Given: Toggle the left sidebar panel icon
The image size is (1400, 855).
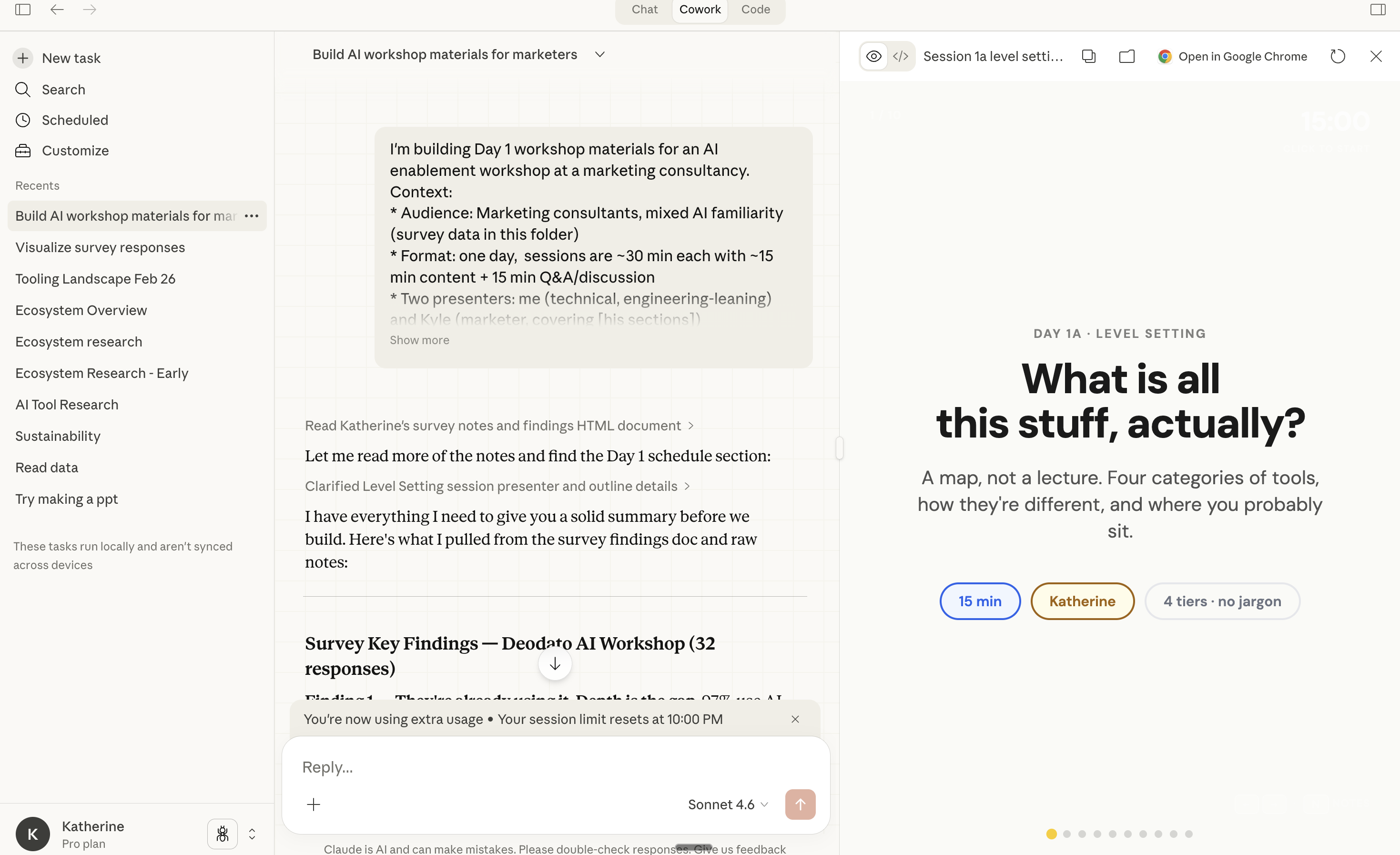Looking at the screenshot, I should 23,10.
